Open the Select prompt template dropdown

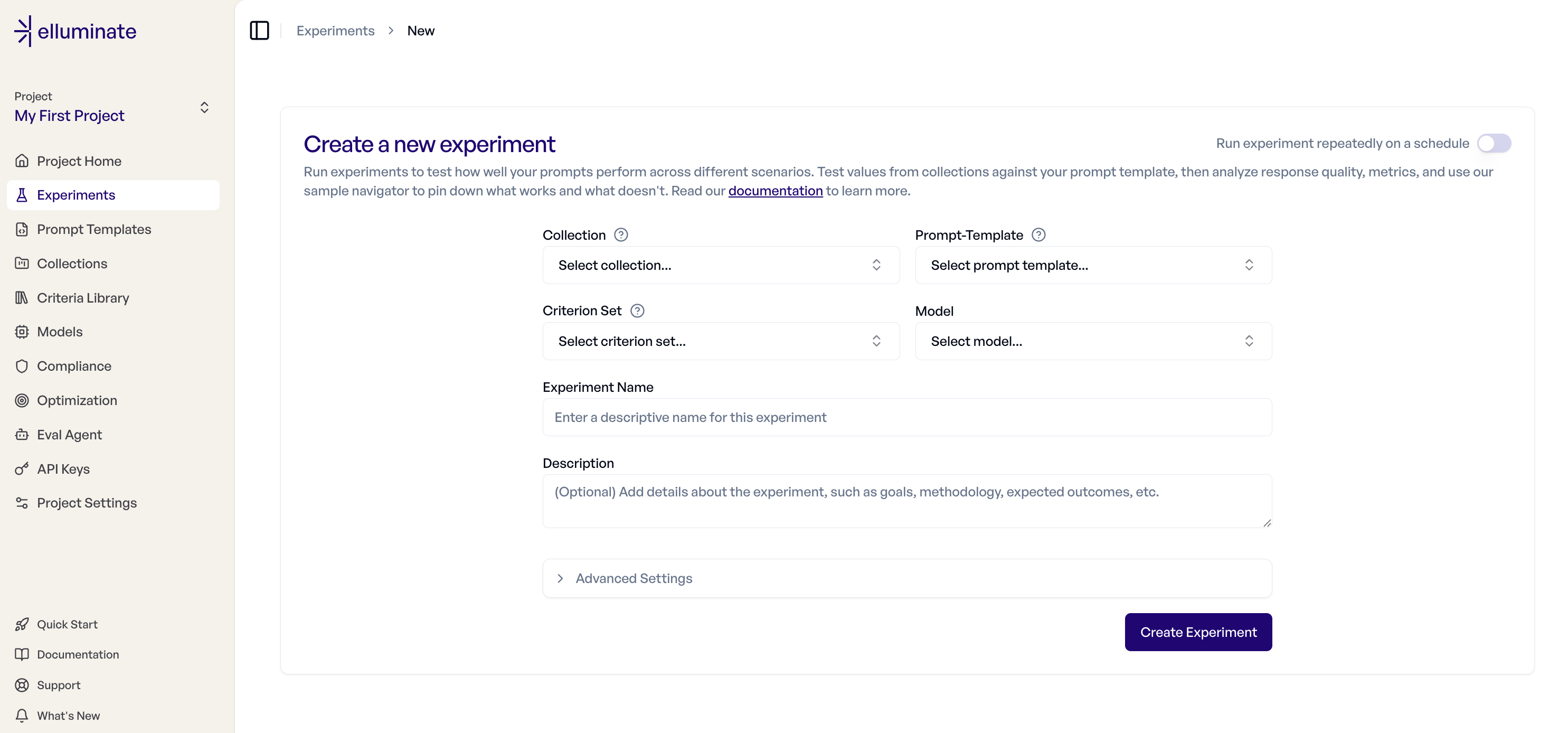(x=1093, y=266)
